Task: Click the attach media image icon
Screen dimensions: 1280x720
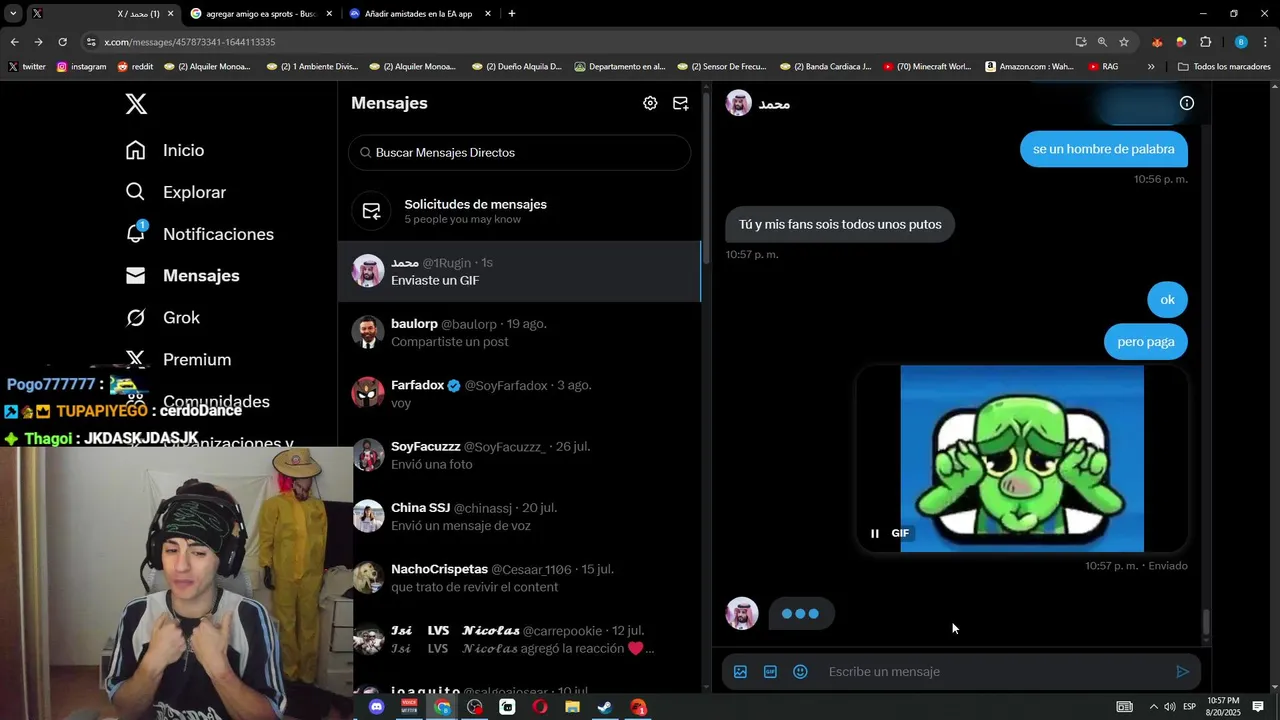Action: [740, 672]
